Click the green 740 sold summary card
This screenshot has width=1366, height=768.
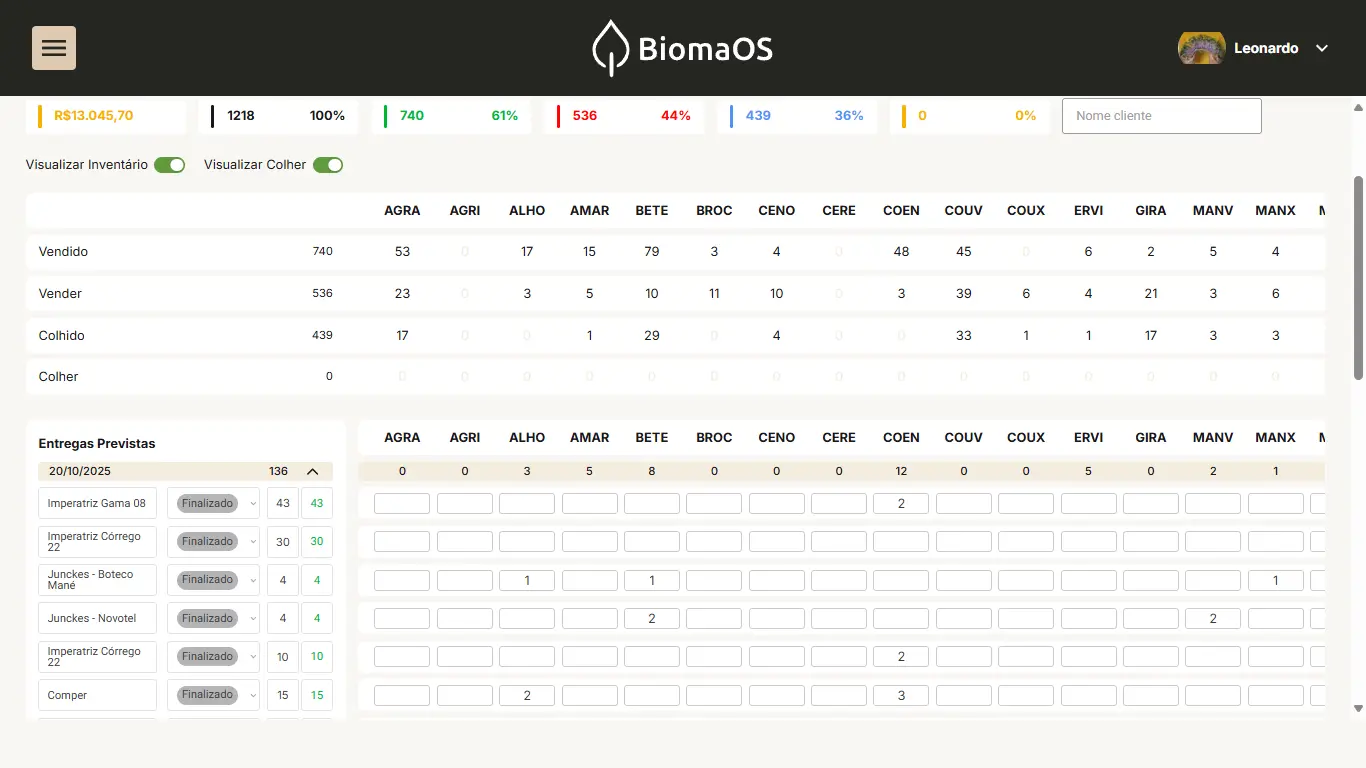click(457, 116)
